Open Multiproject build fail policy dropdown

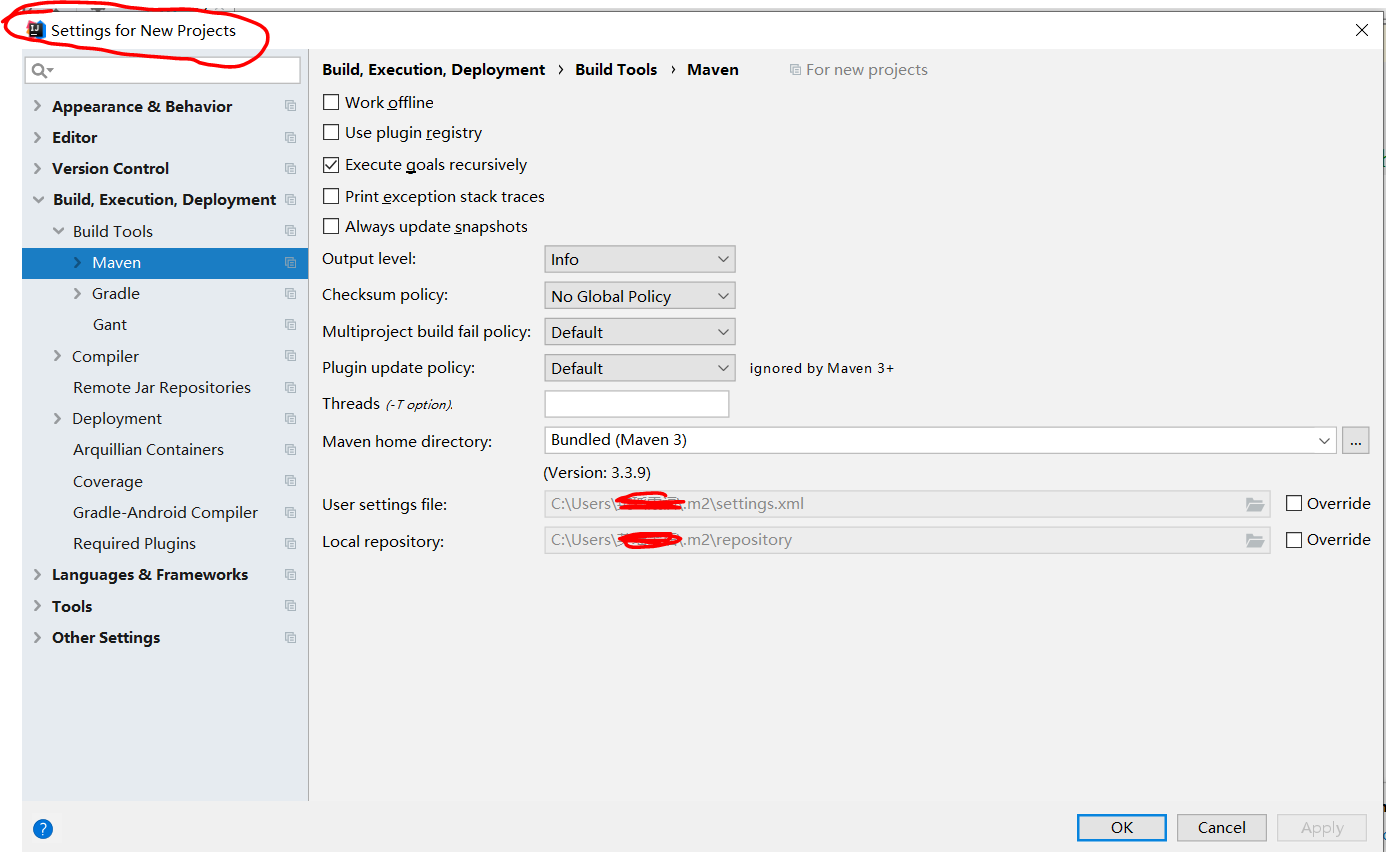coord(640,332)
